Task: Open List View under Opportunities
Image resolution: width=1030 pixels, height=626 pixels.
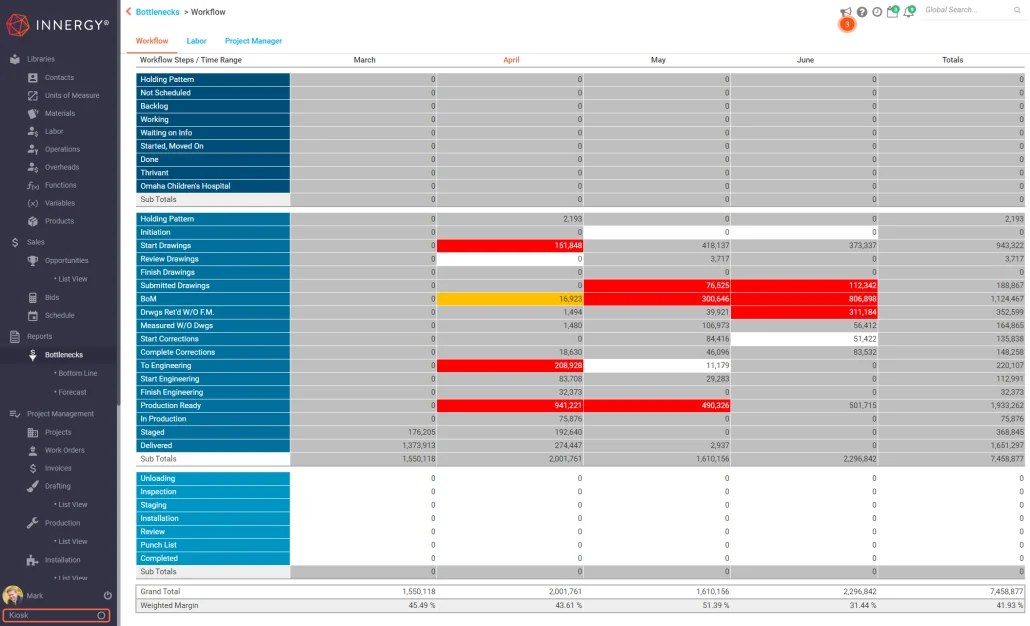Action: click(72, 279)
